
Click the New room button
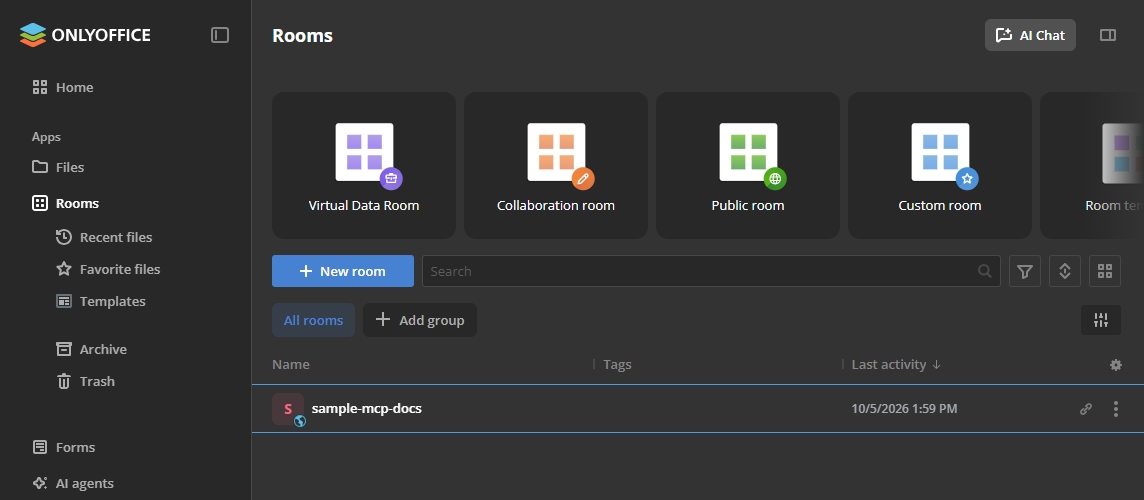tap(343, 271)
